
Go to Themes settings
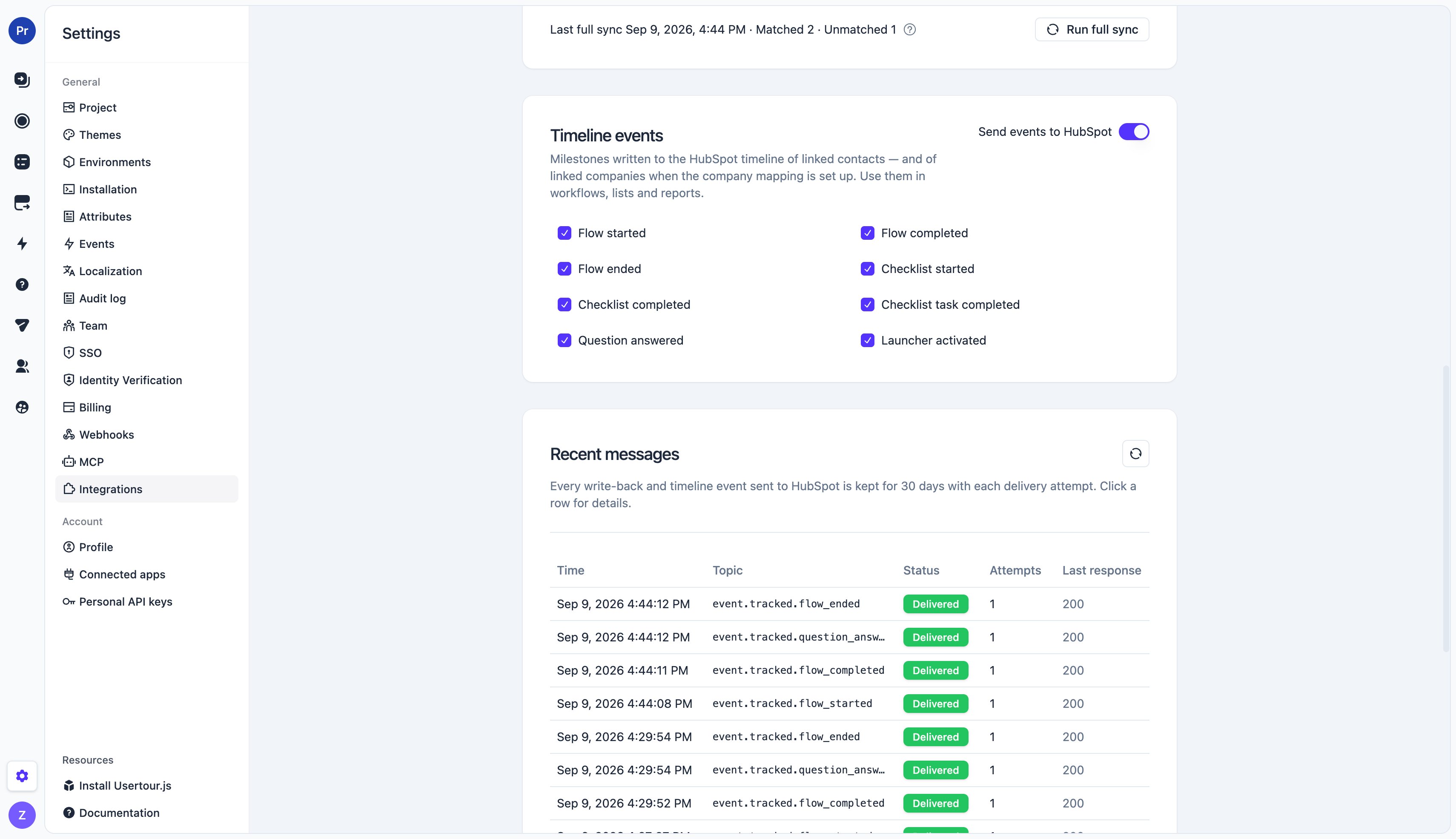(x=146, y=135)
